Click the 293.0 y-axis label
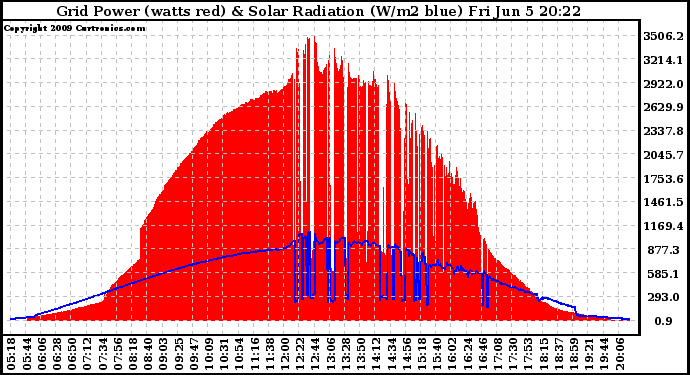The image size is (690, 375). pos(663,297)
